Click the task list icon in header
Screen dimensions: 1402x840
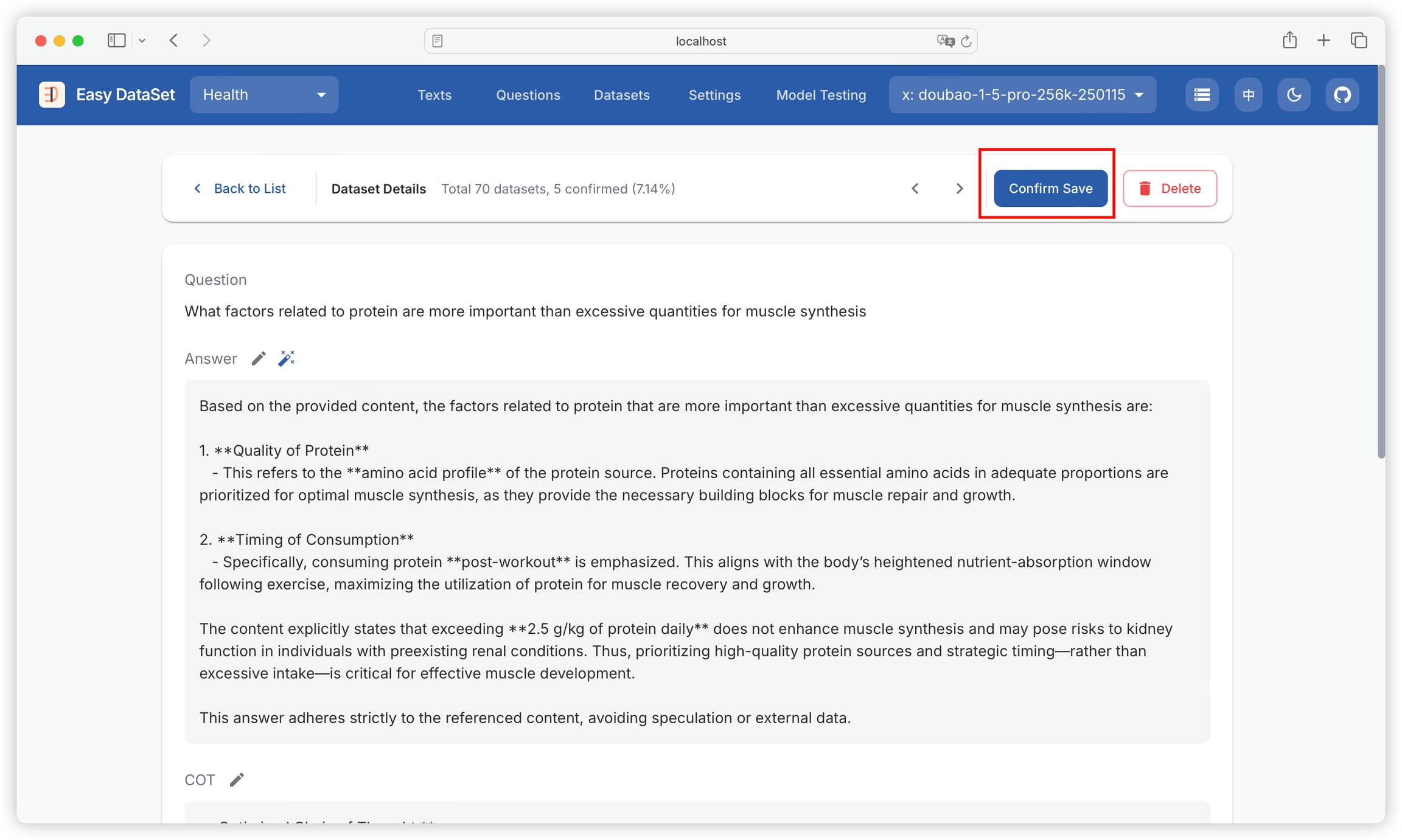point(1201,95)
